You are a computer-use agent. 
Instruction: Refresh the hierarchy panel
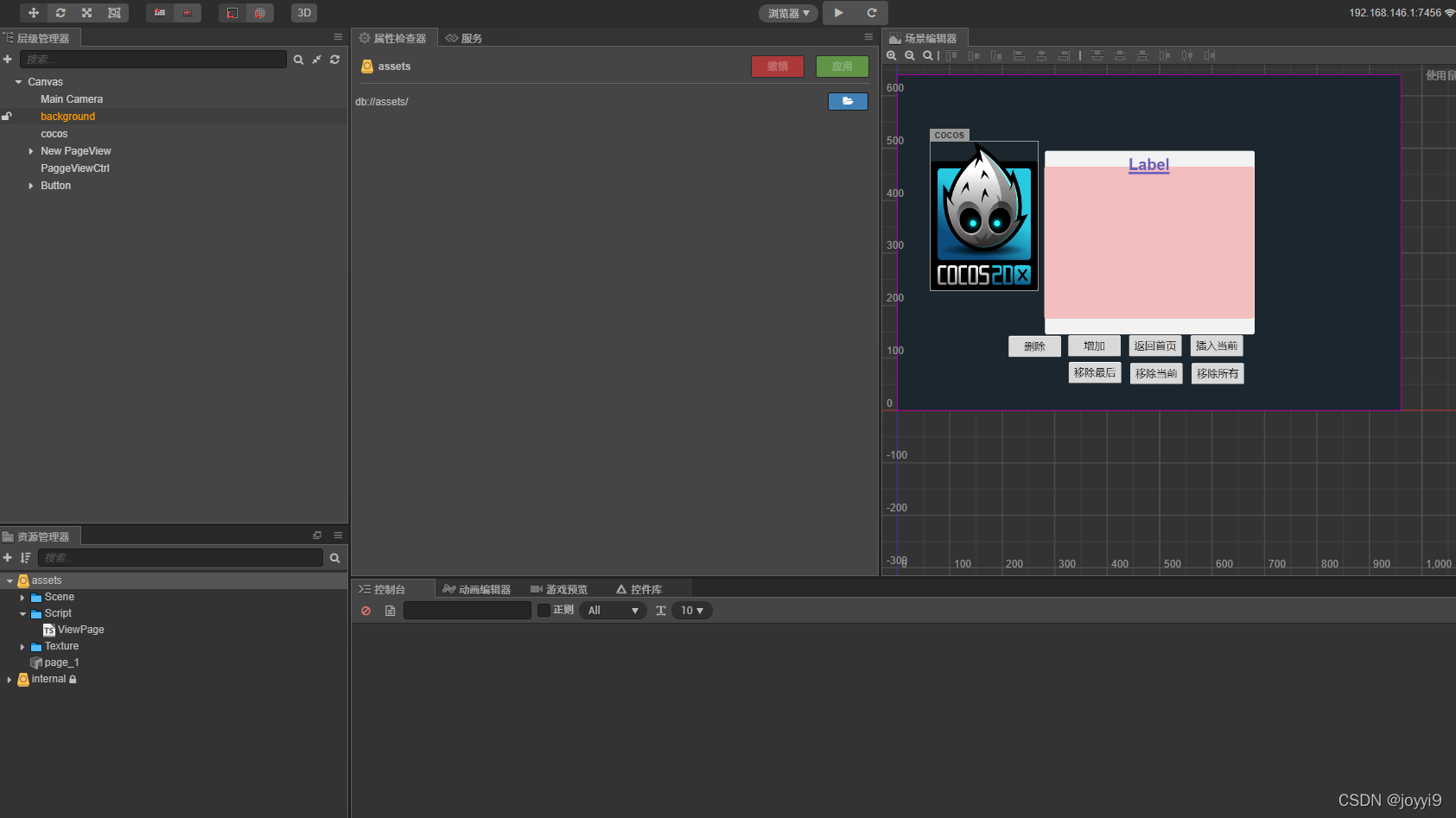pos(335,60)
